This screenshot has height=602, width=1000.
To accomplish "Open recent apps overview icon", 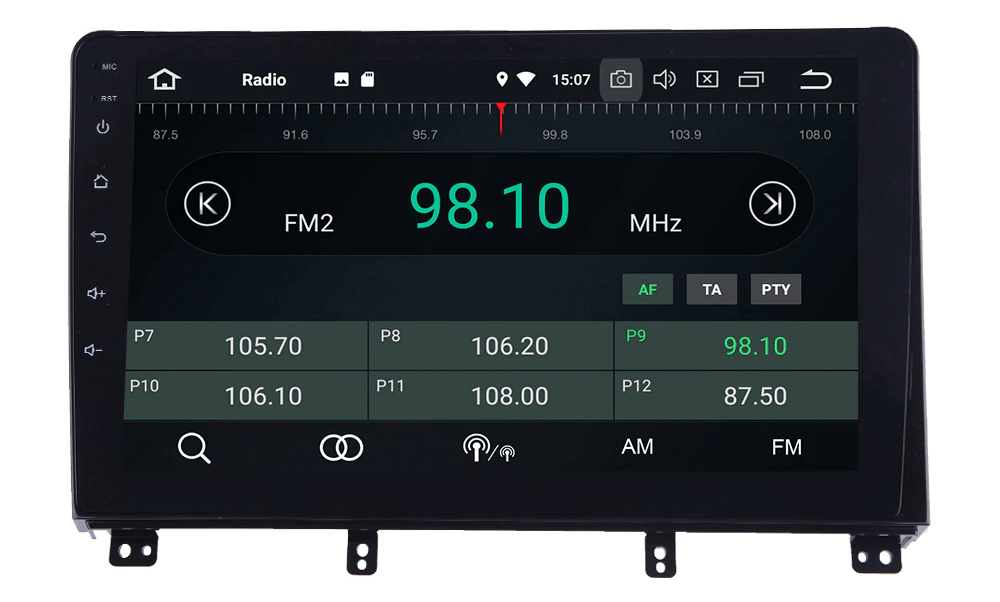I will [751, 79].
